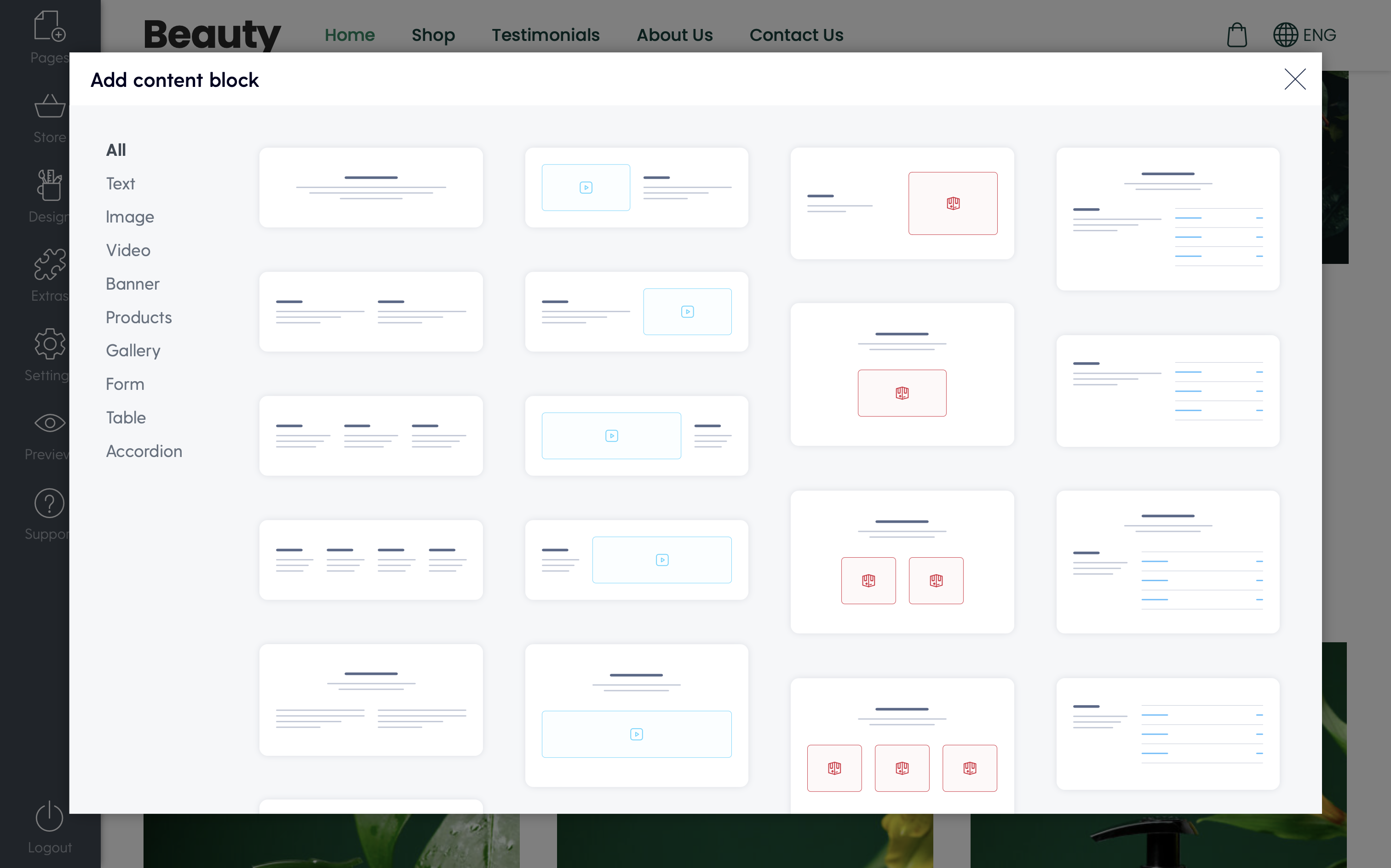The width and height of the screenshot is (1391, 868).
Task: Choose small video left with text block
Action: click(636, 187)
